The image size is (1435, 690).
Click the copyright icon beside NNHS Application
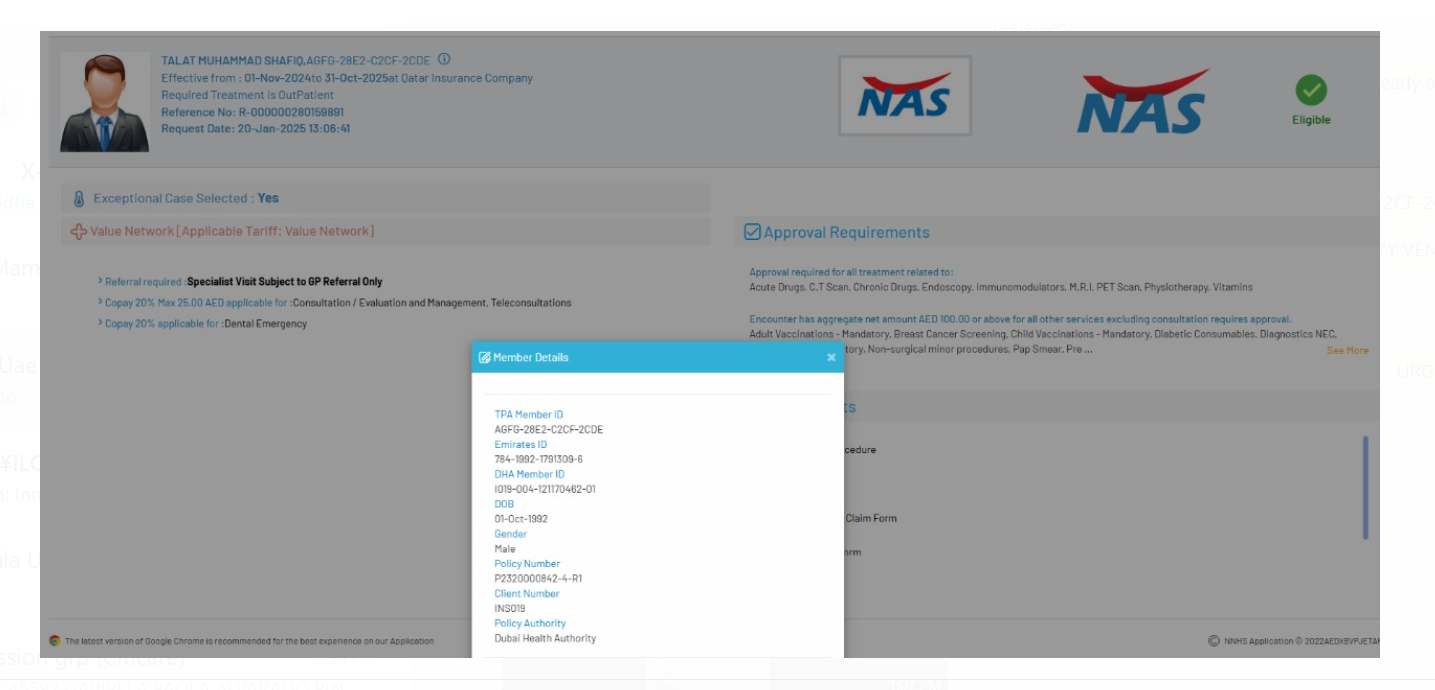click(1214, 641)
